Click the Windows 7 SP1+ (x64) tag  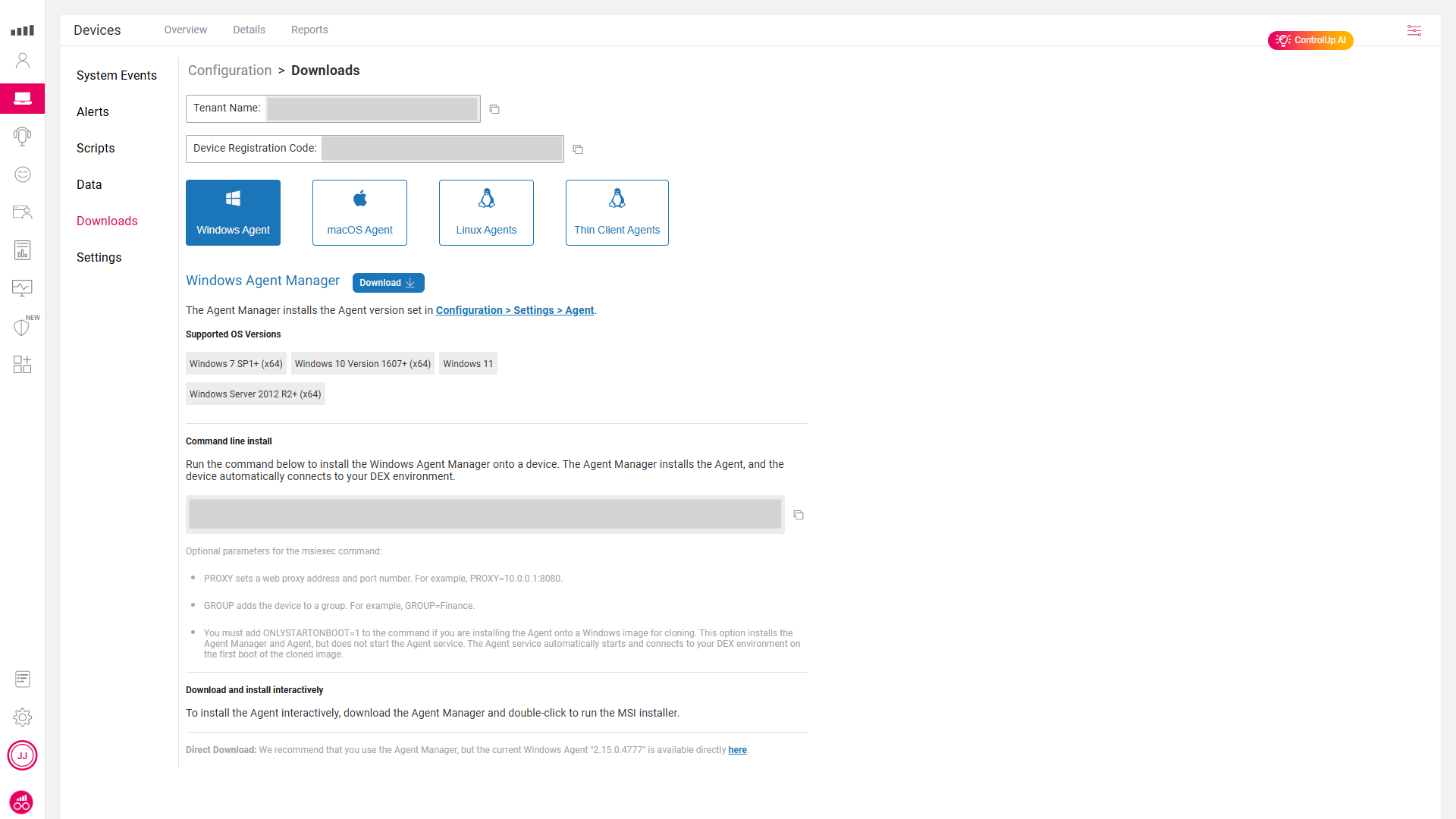[236, 363]
